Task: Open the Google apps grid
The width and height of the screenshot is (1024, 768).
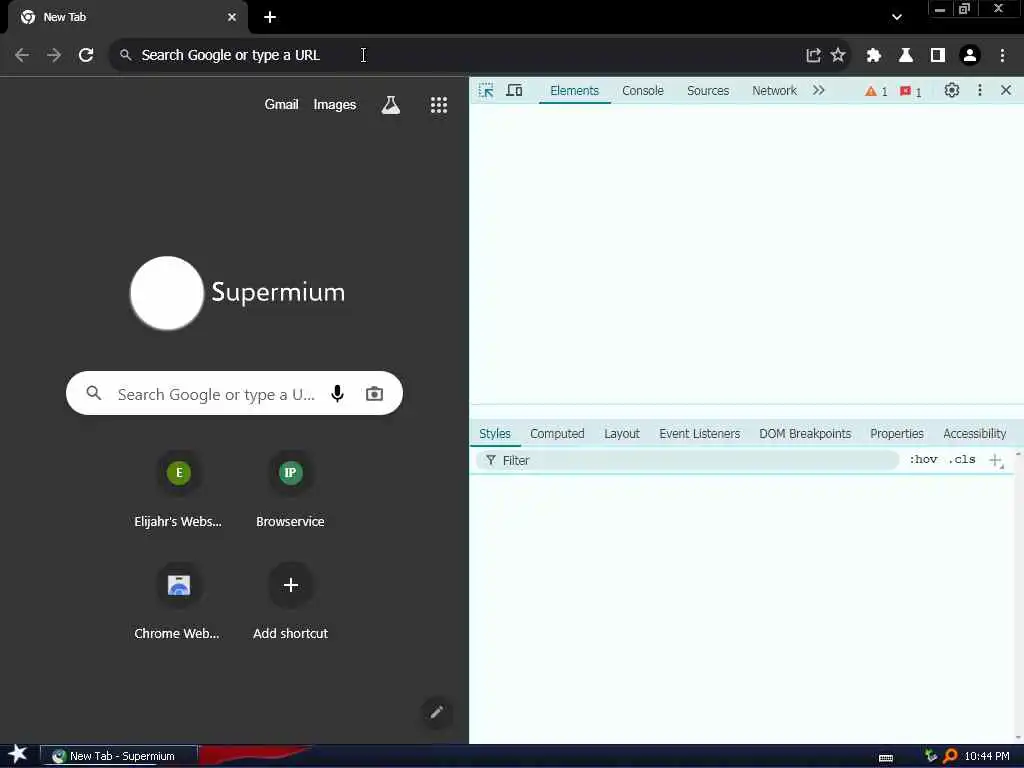Action: (x=439, y=105)
